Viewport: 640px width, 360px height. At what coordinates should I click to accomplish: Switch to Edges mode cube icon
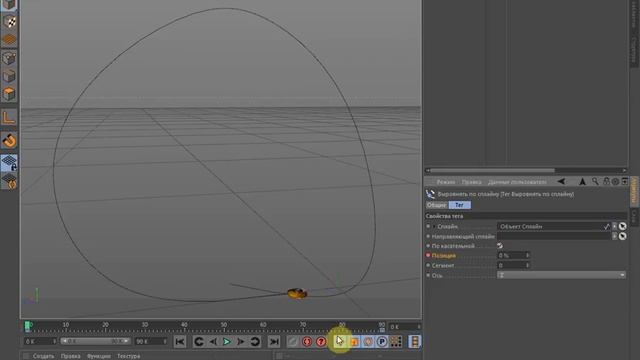9,76
